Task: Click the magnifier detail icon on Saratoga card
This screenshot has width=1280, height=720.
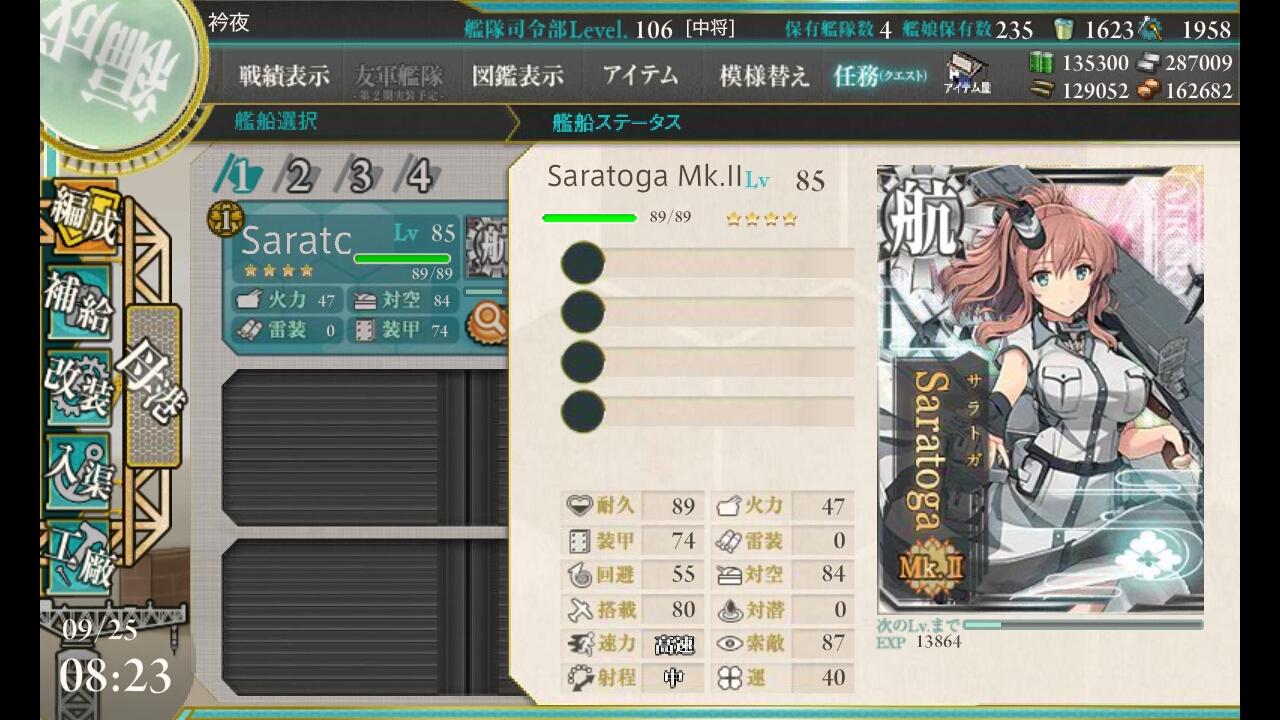Action: [491, 323]
